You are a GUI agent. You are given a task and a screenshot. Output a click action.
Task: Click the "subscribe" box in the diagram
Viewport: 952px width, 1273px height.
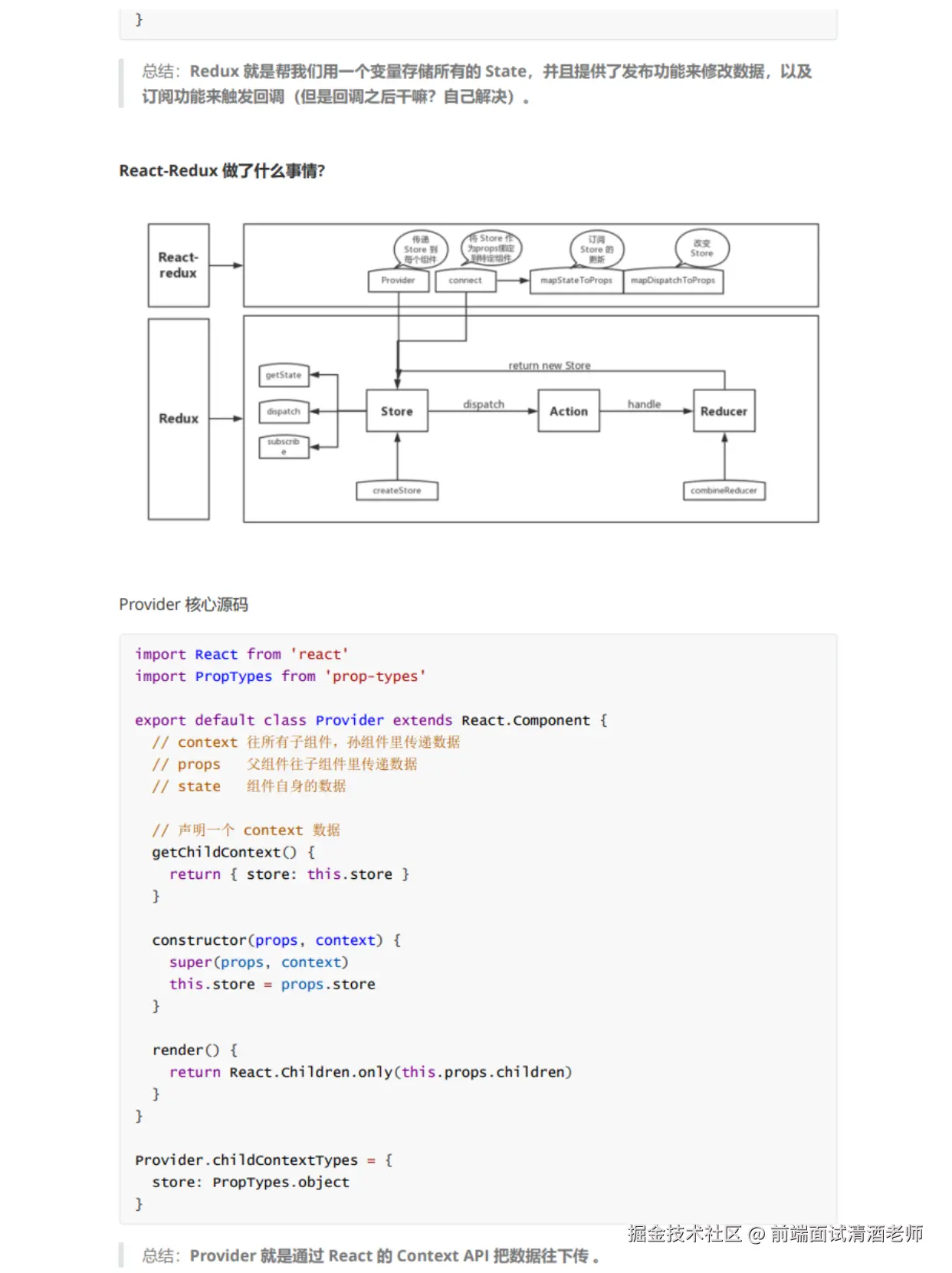pos(284,446)
